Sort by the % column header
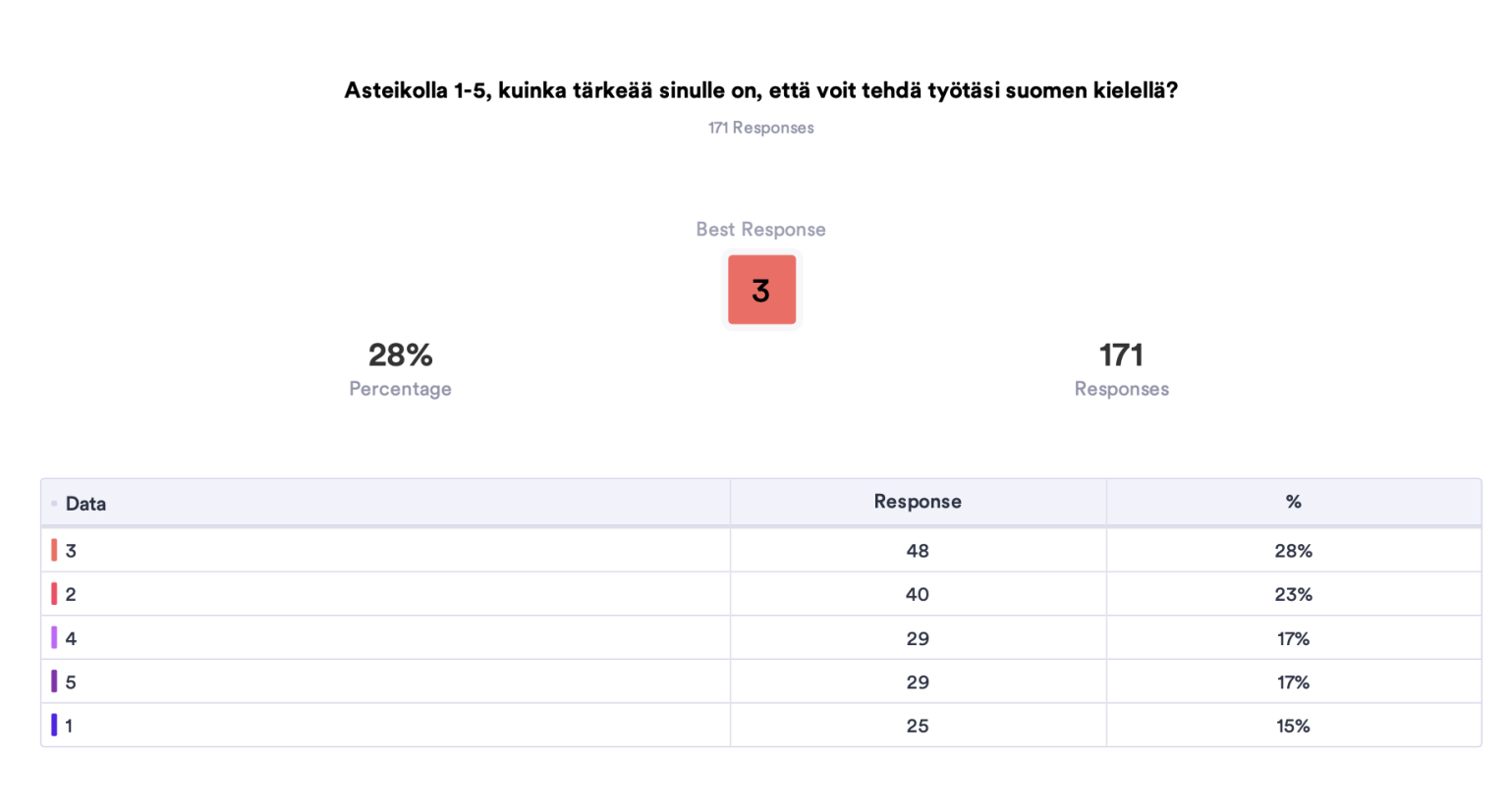This screenshot has width=1509, height=812. (x=1294, y=502)
